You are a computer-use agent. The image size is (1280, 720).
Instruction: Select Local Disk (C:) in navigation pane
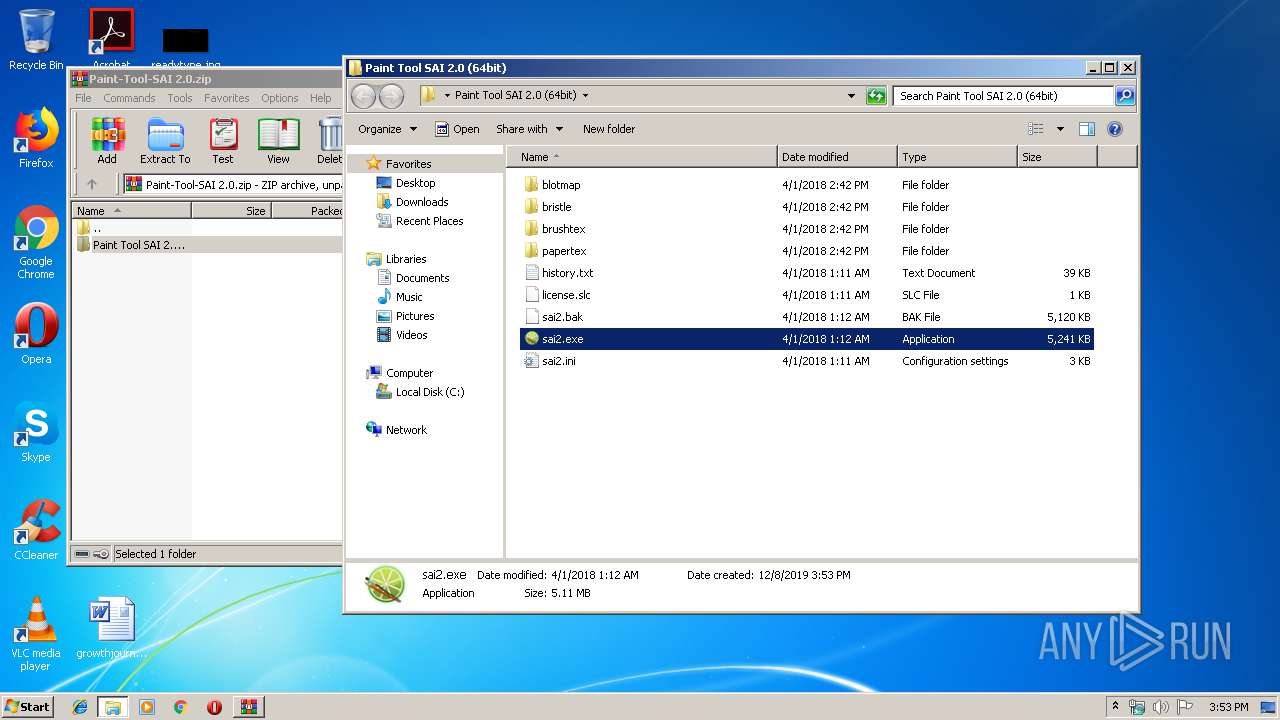tap(429, 392)
